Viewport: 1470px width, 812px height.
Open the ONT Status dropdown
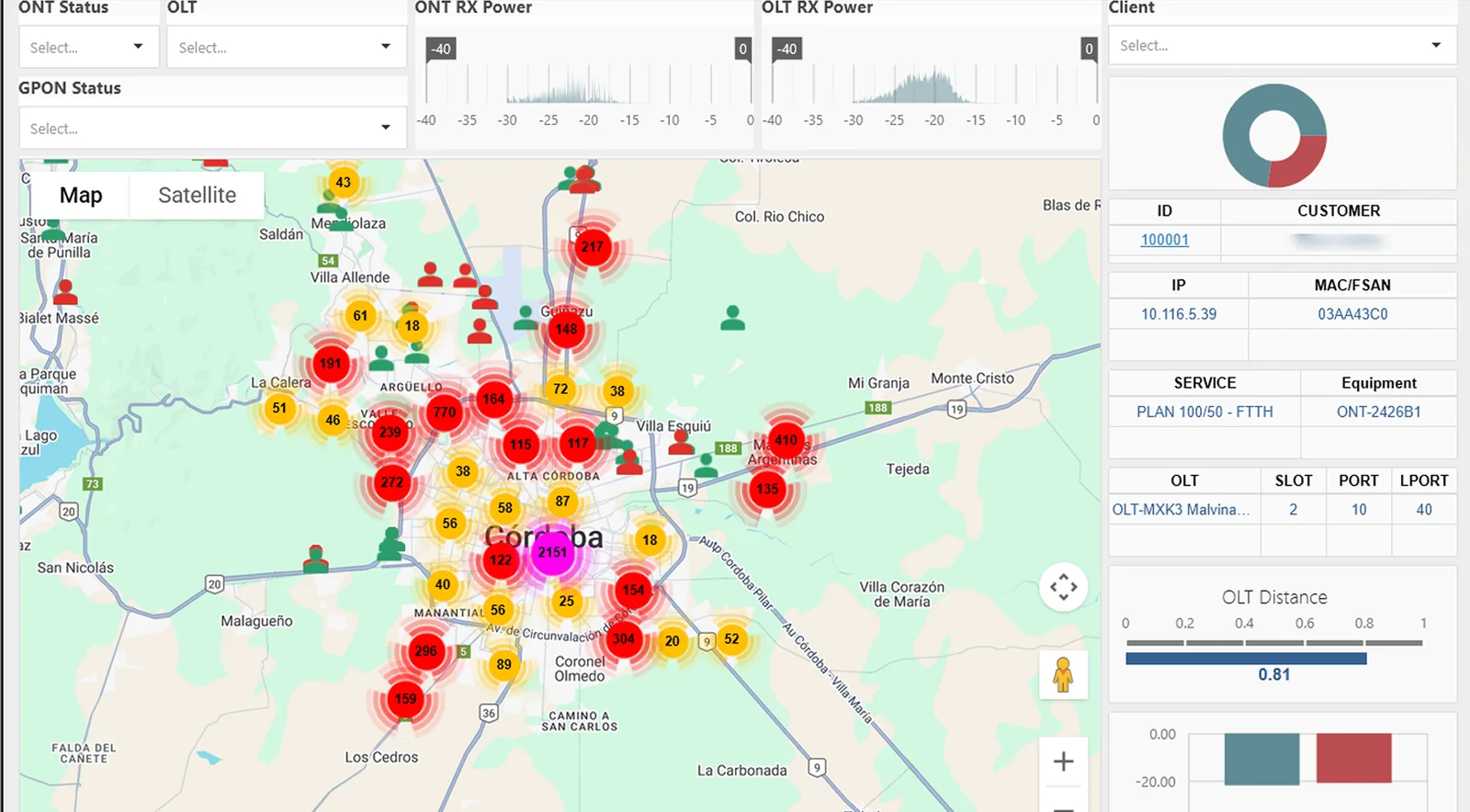89,47
